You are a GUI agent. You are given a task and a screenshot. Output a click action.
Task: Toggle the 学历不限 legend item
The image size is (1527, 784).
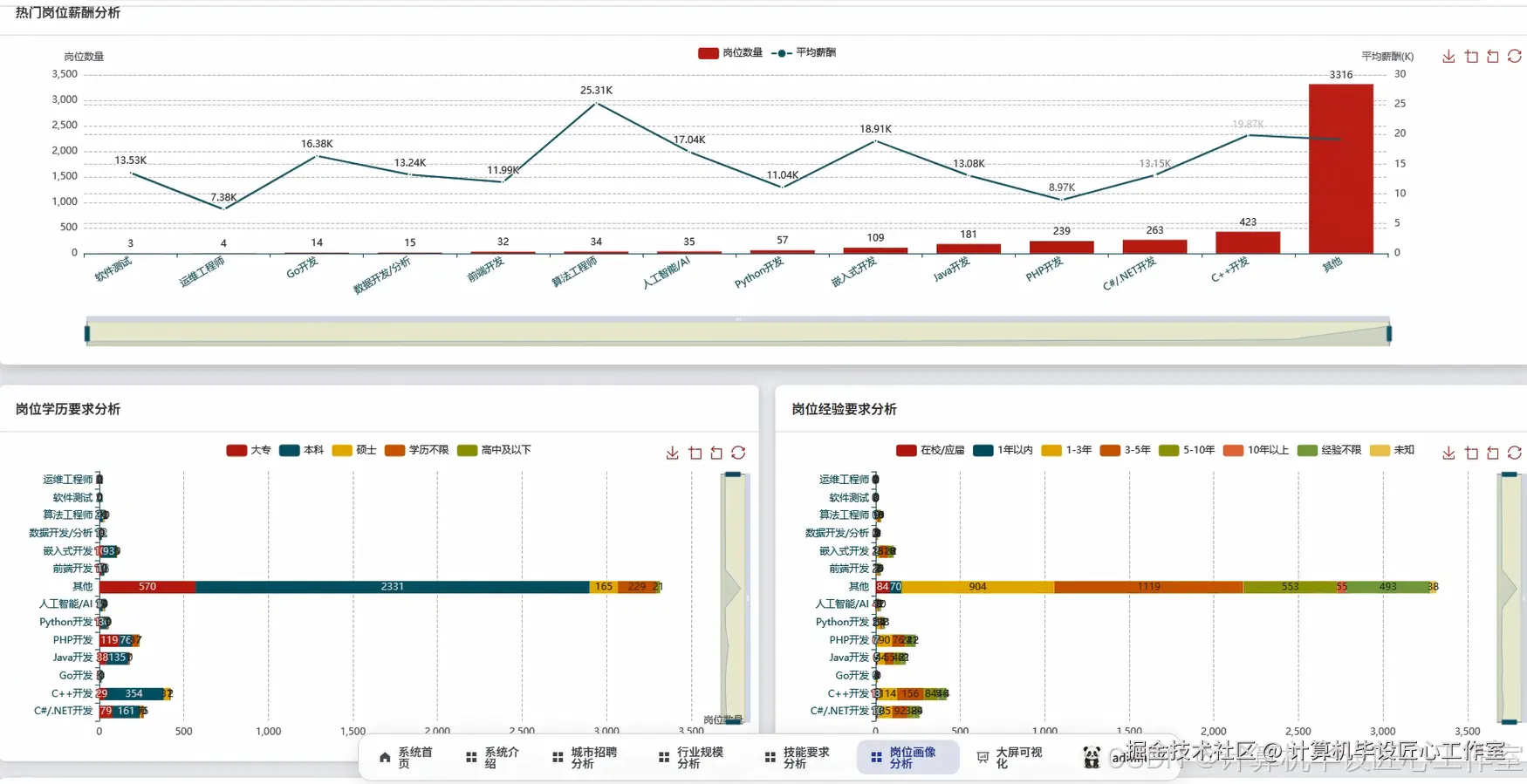416,450
